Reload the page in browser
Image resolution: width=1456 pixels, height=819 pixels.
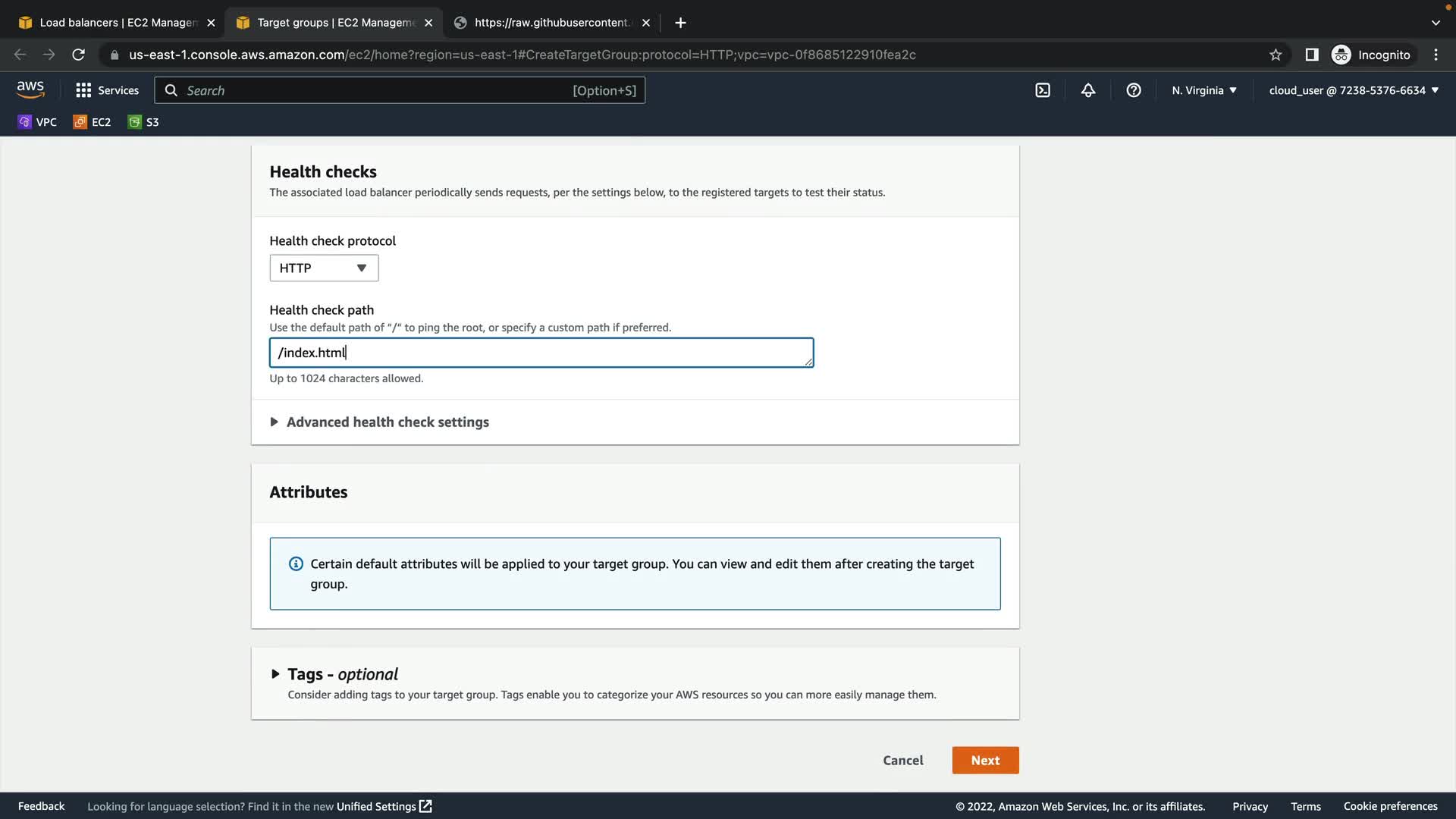(78, 55)
